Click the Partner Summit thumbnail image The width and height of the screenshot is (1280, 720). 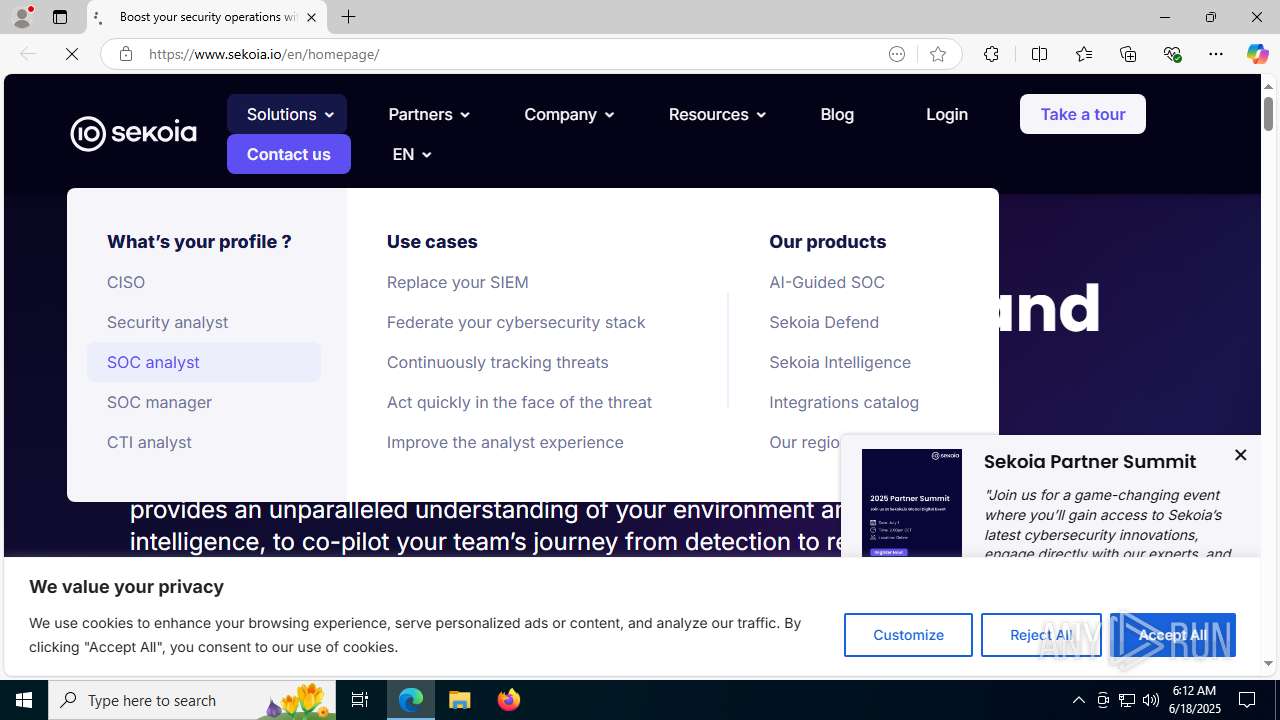(912, 503)
